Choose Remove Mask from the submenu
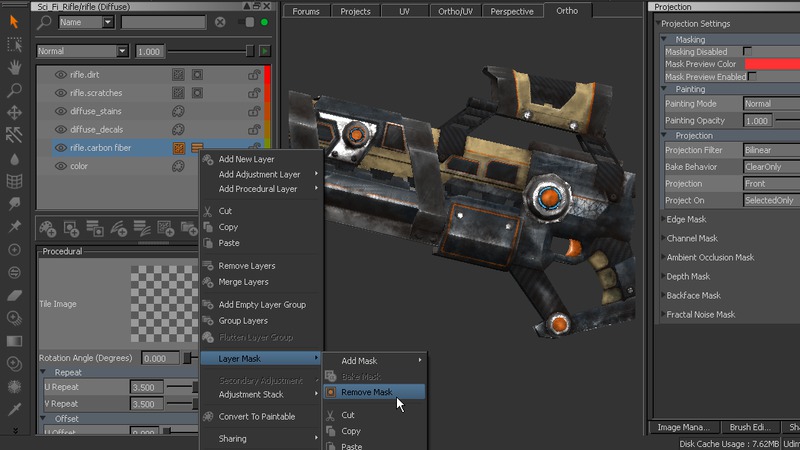Viewport: 800px width, 450px height. pyautogui.click(x=366, y=392)
